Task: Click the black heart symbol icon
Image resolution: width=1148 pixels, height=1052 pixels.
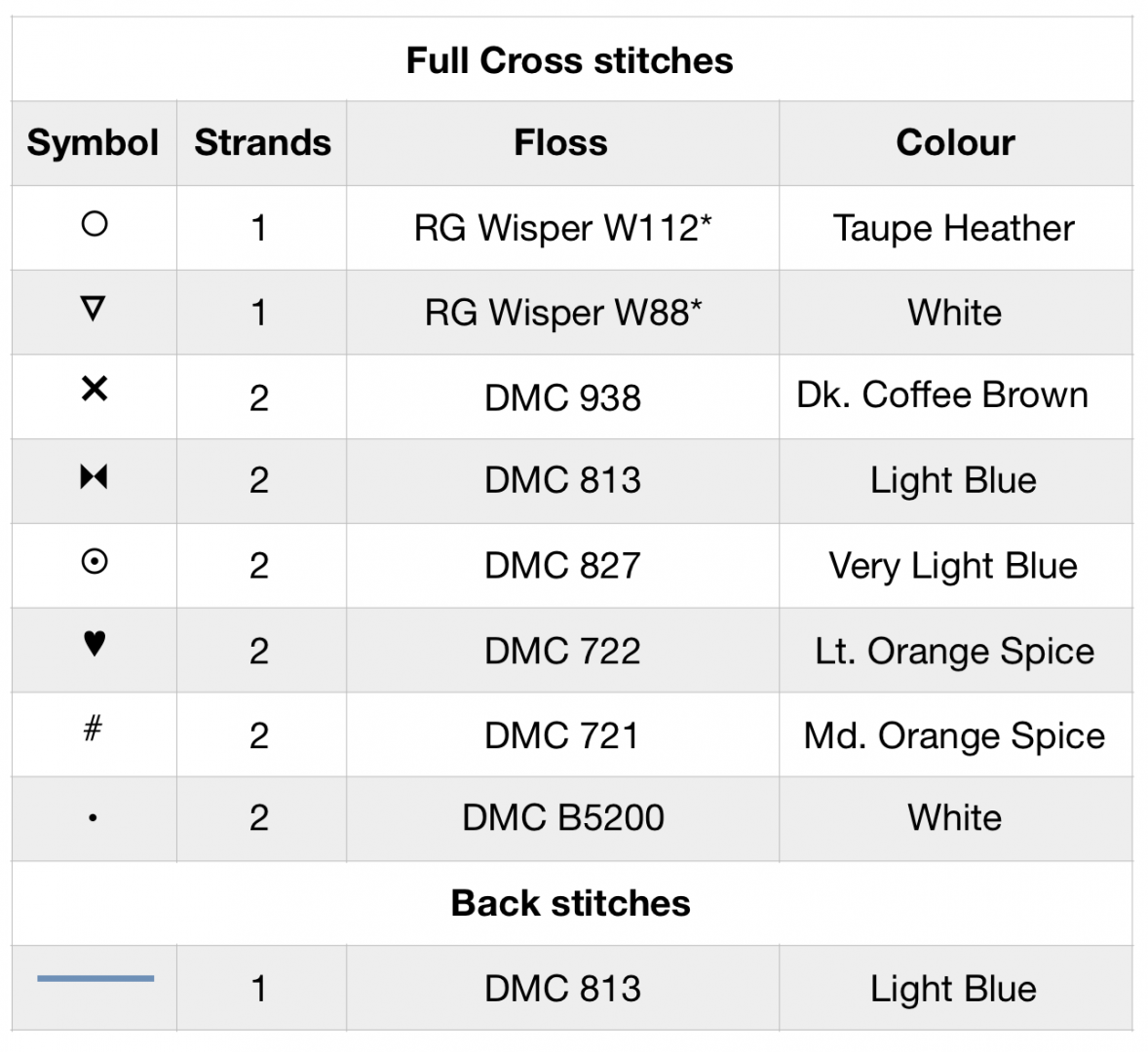Action: (95, 643)
